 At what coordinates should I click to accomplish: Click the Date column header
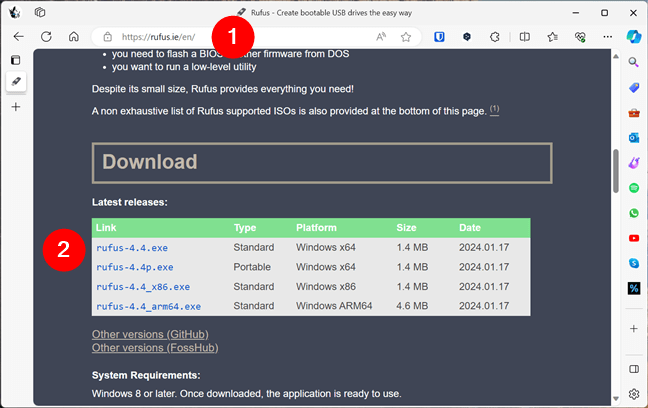point(470,228)
